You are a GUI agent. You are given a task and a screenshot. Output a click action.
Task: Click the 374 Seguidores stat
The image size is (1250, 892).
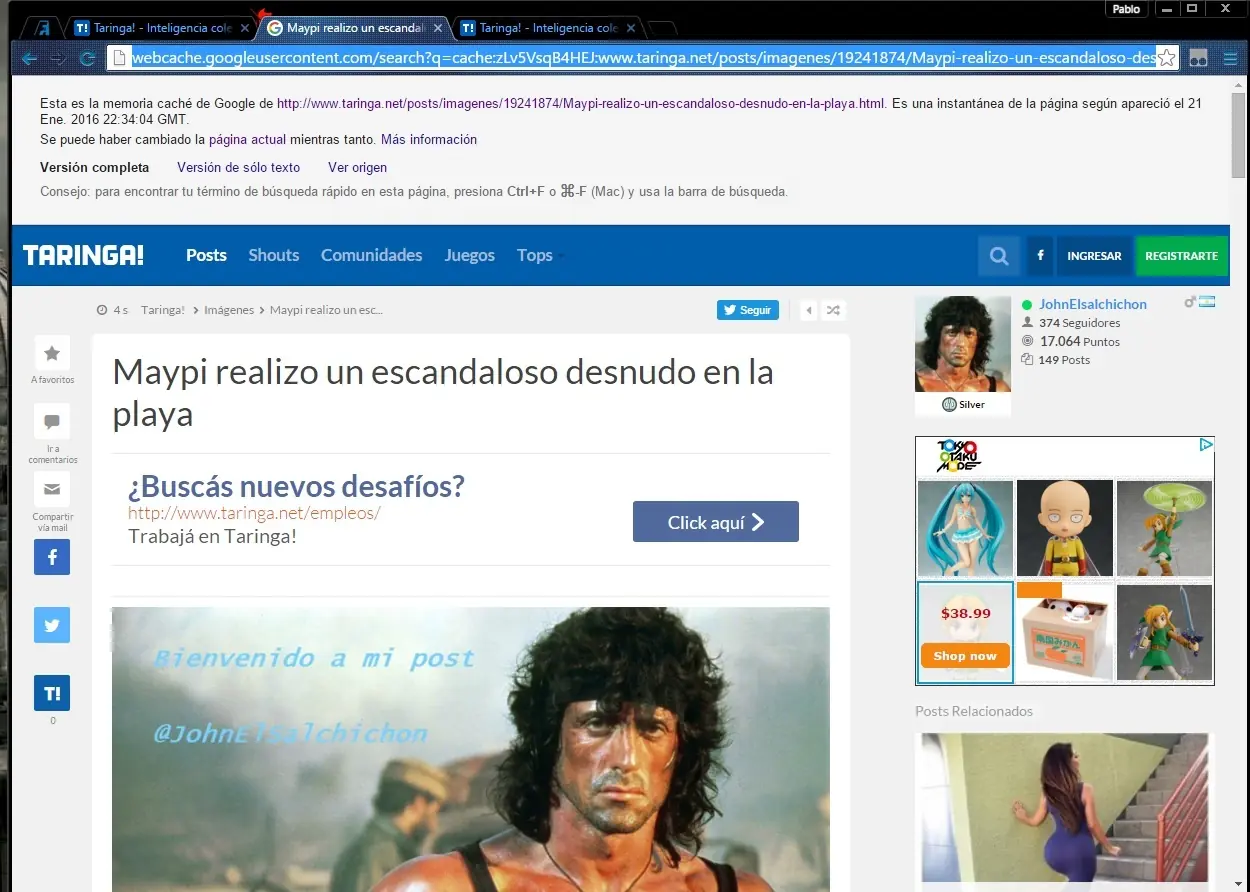1079,323
